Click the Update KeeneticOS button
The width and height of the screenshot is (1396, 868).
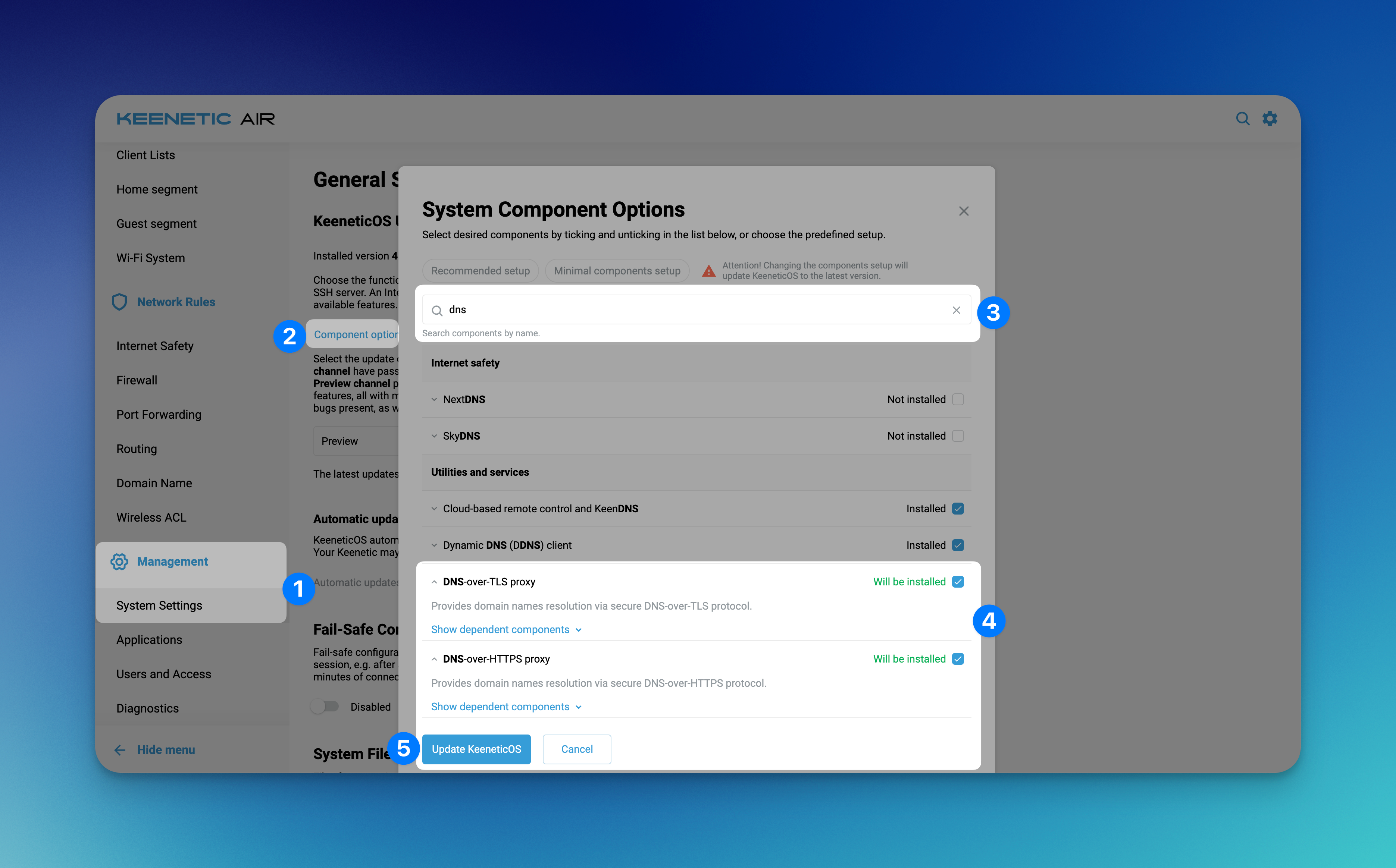click(476, 749)
